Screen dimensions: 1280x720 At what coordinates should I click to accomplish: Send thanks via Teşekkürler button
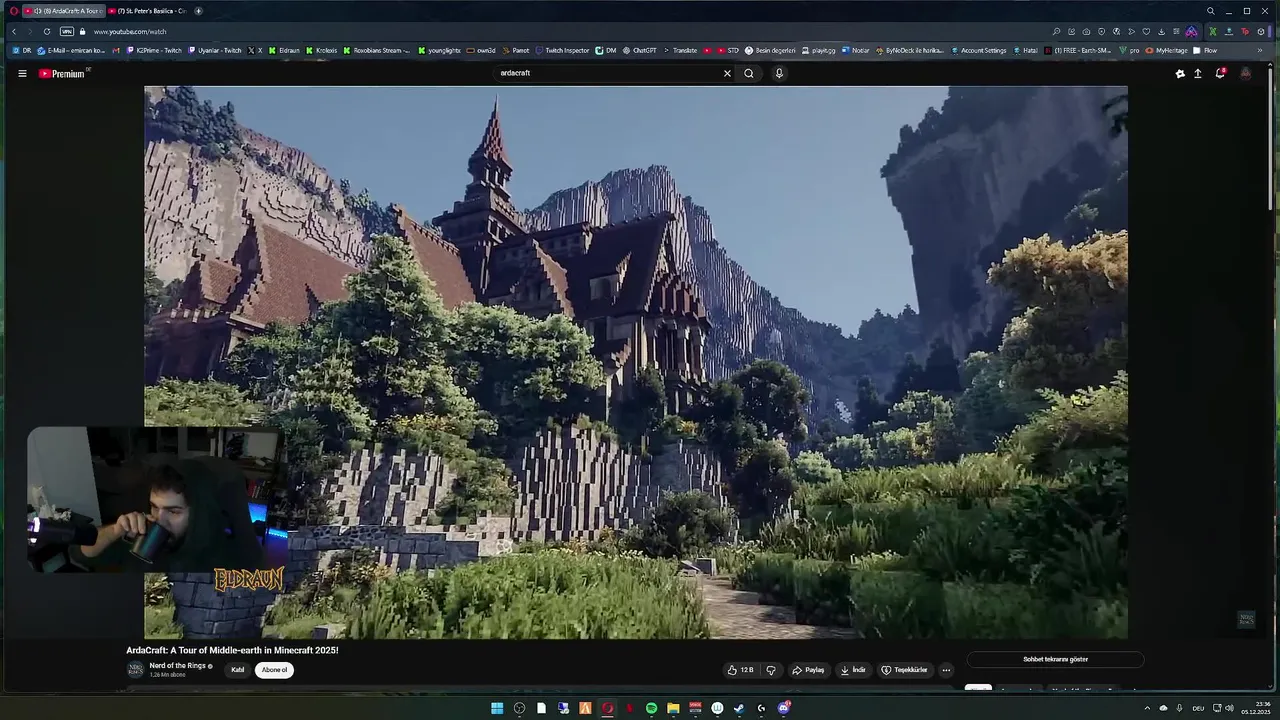point(904,670)
